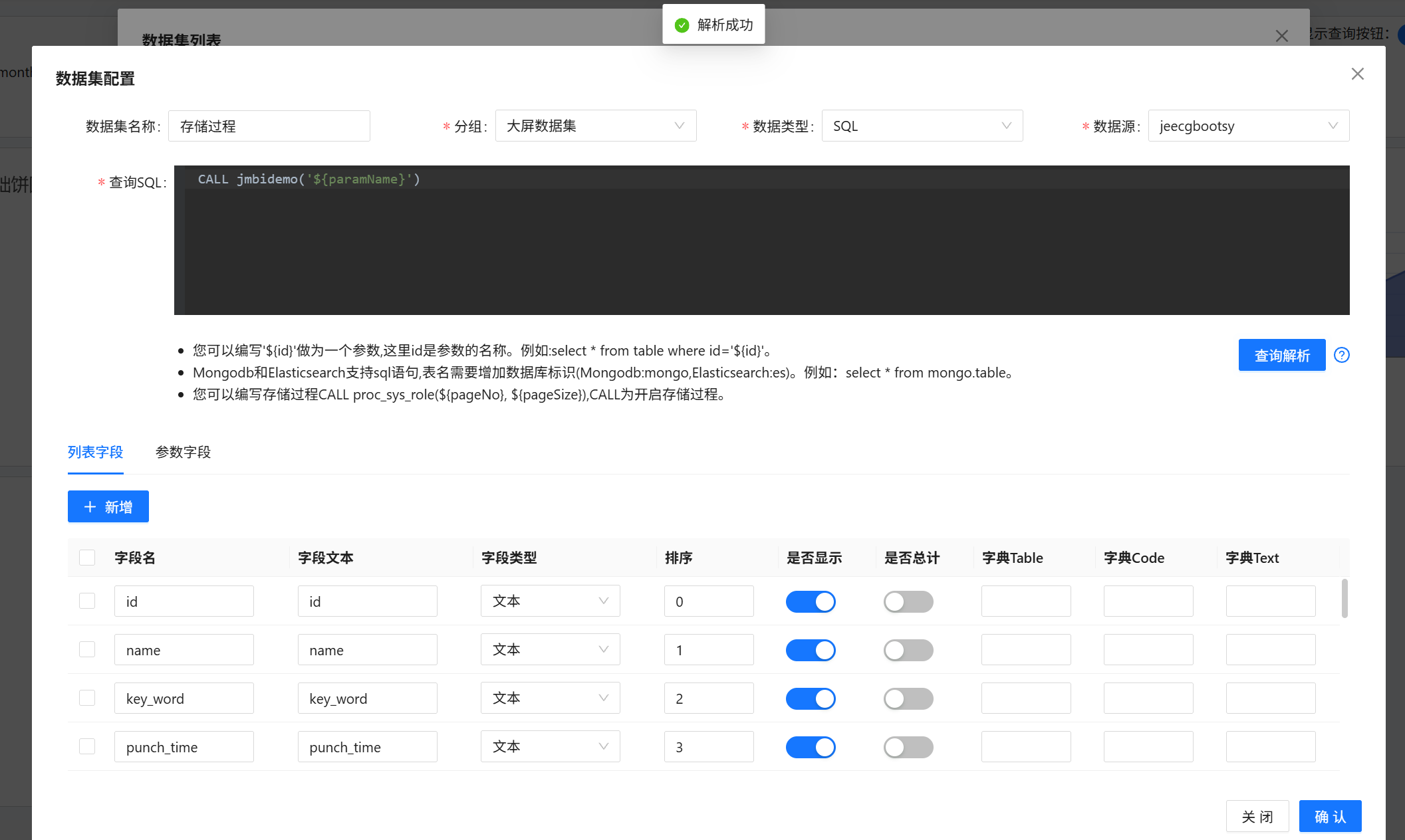Enable 是否总计 switch for name row

tap(908, 650)
